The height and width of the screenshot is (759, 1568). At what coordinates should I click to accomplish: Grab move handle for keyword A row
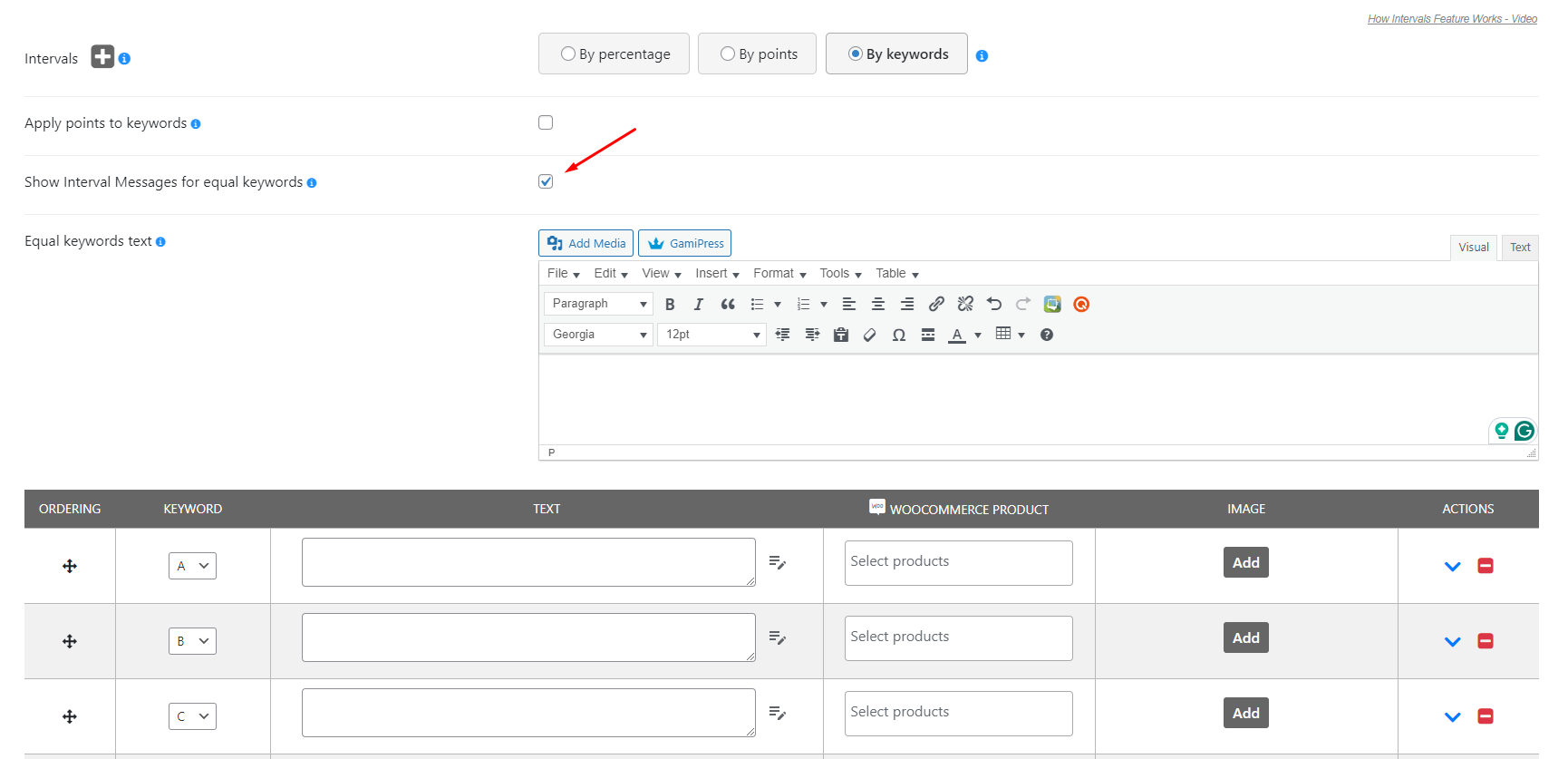(x=70, y=566)
